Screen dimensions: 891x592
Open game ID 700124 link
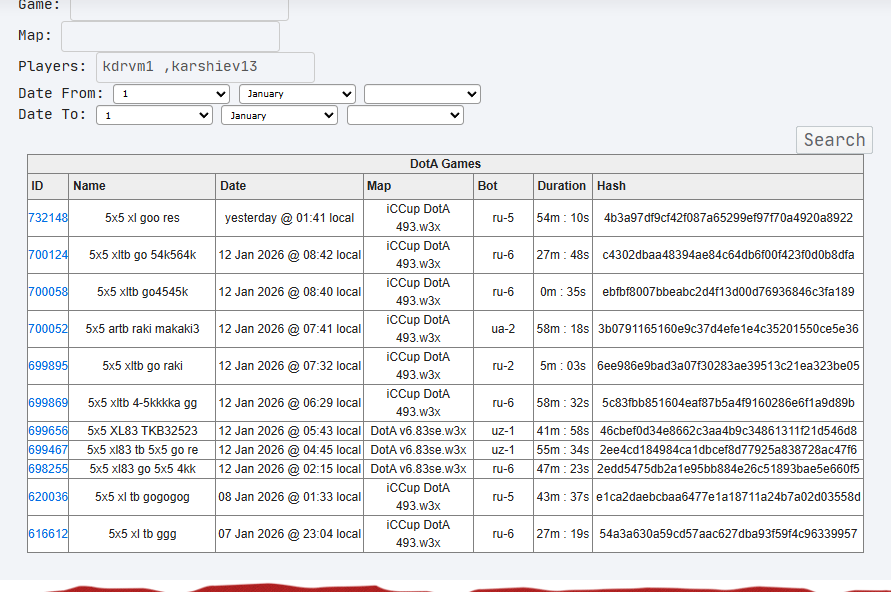coord(48,255)
